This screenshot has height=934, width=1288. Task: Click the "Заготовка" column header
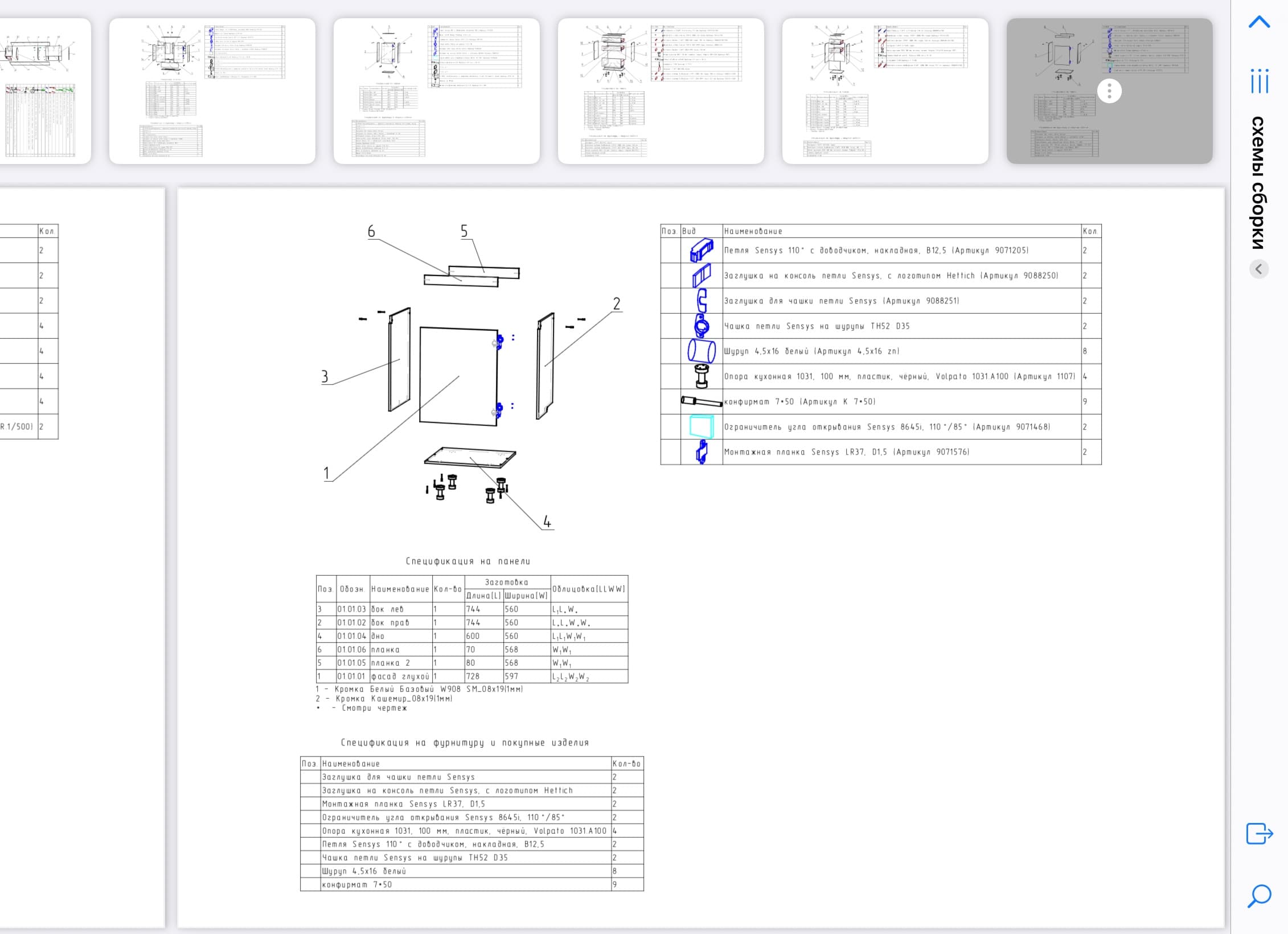pos(507,582)
